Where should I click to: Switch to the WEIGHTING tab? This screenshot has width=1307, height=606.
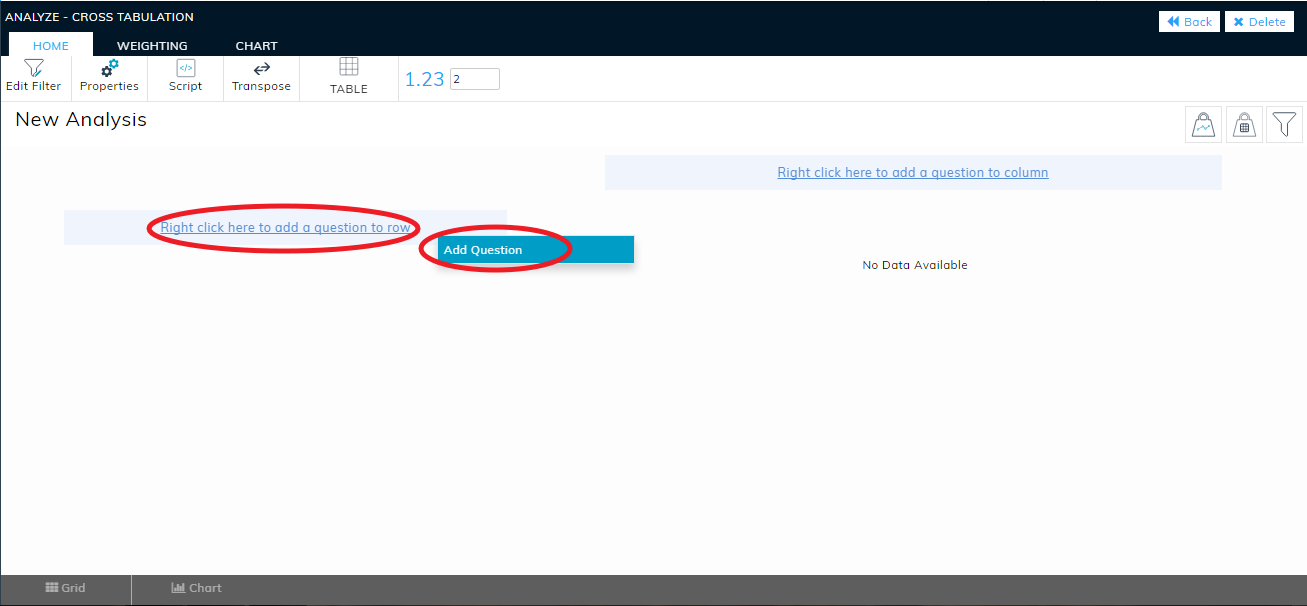coord(152,45)
